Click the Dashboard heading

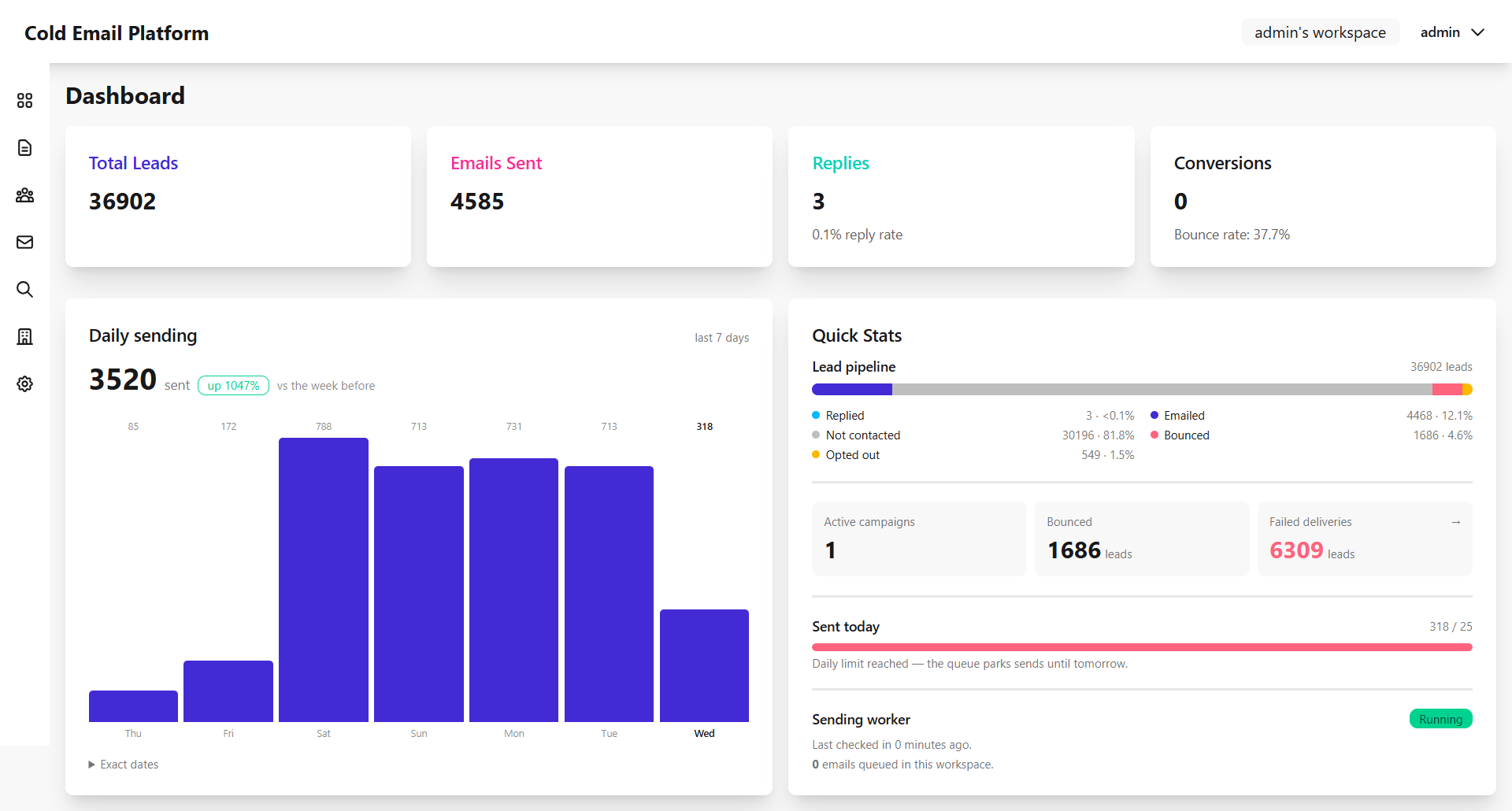coord(125,96)
